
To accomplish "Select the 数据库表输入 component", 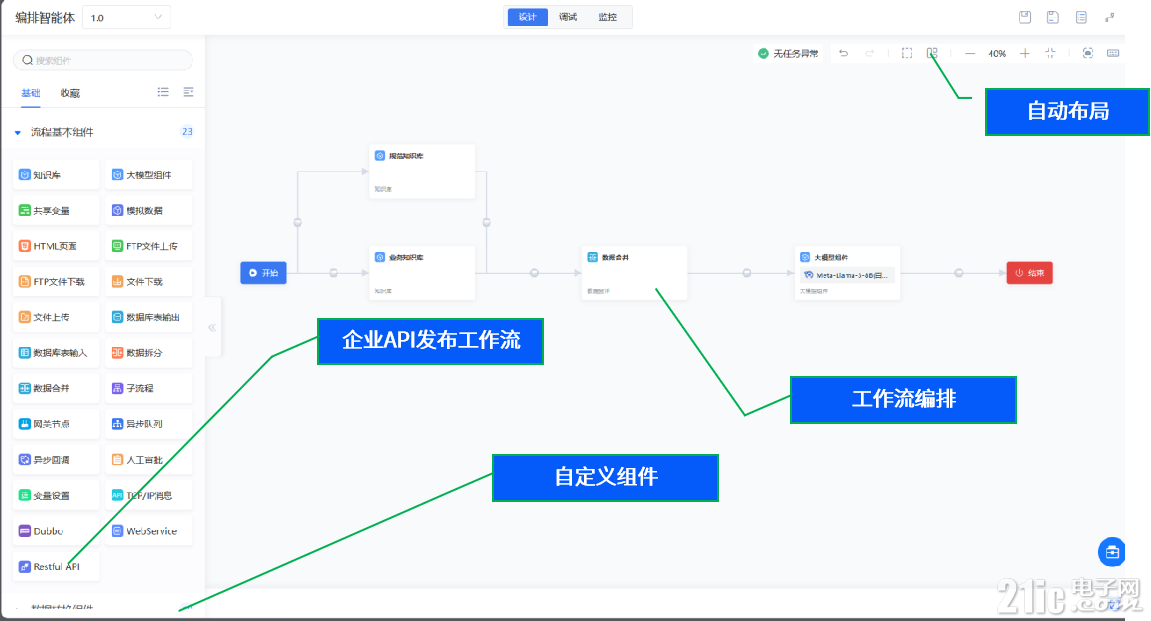I will [x=56, y=352].
